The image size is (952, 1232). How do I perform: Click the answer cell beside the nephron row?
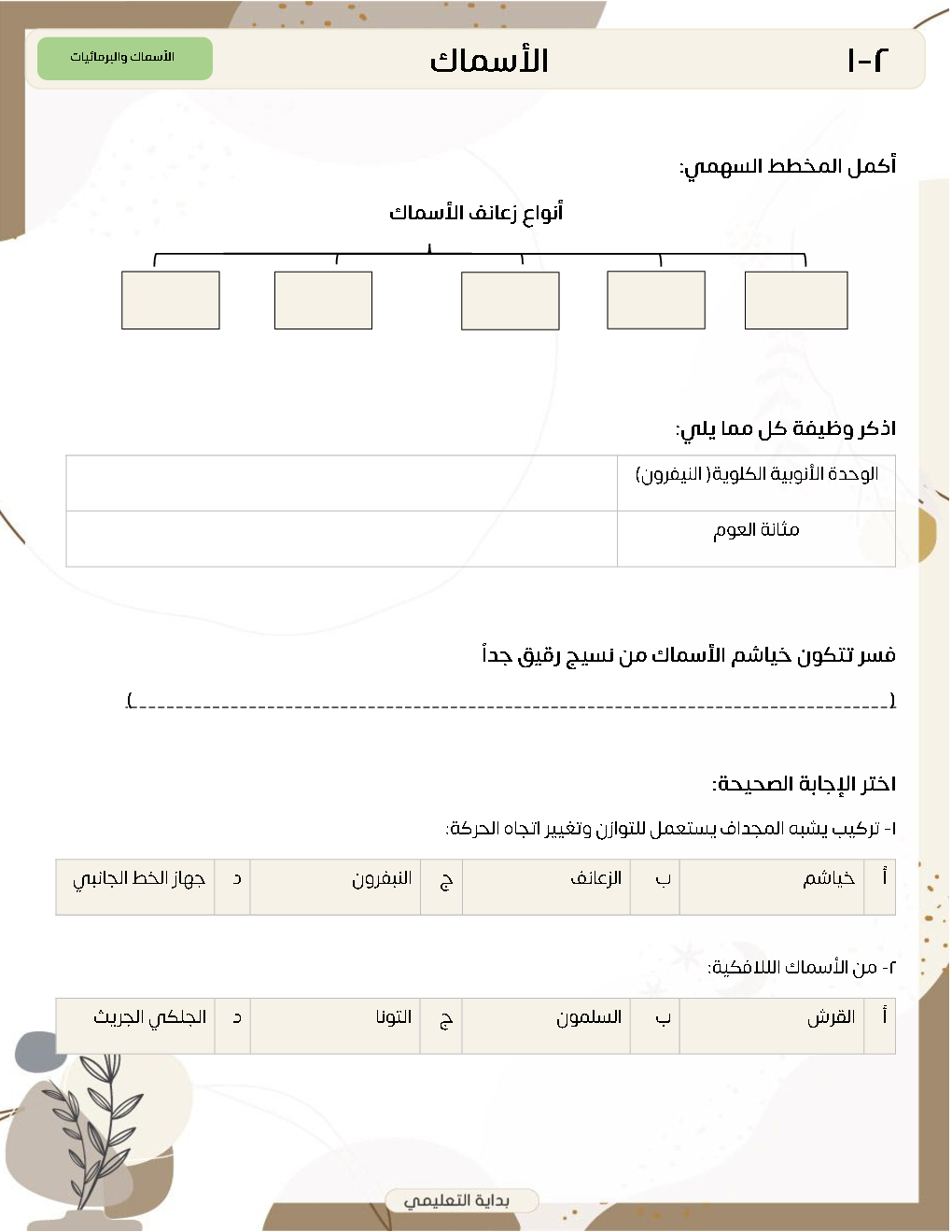coord(342,483)
